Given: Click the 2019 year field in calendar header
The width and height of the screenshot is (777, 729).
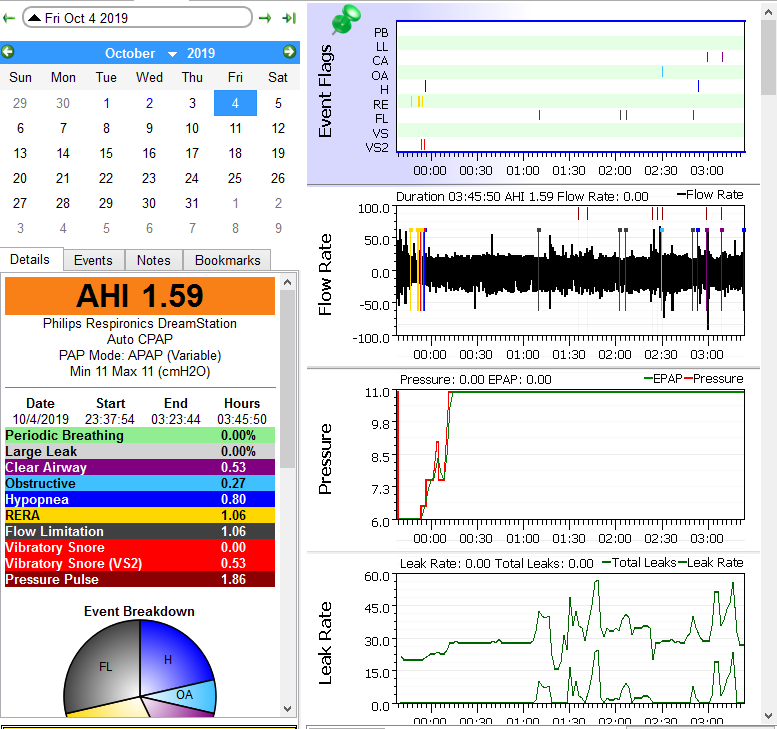Looking at the screenshot, I should 201,53.
